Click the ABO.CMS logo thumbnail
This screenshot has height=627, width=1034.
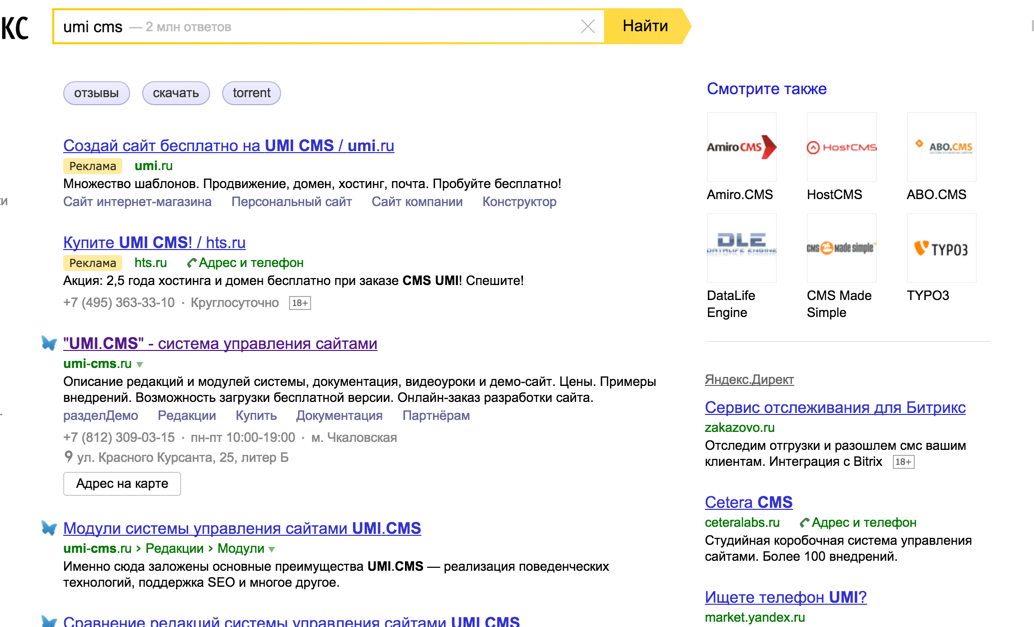(942, 147)
